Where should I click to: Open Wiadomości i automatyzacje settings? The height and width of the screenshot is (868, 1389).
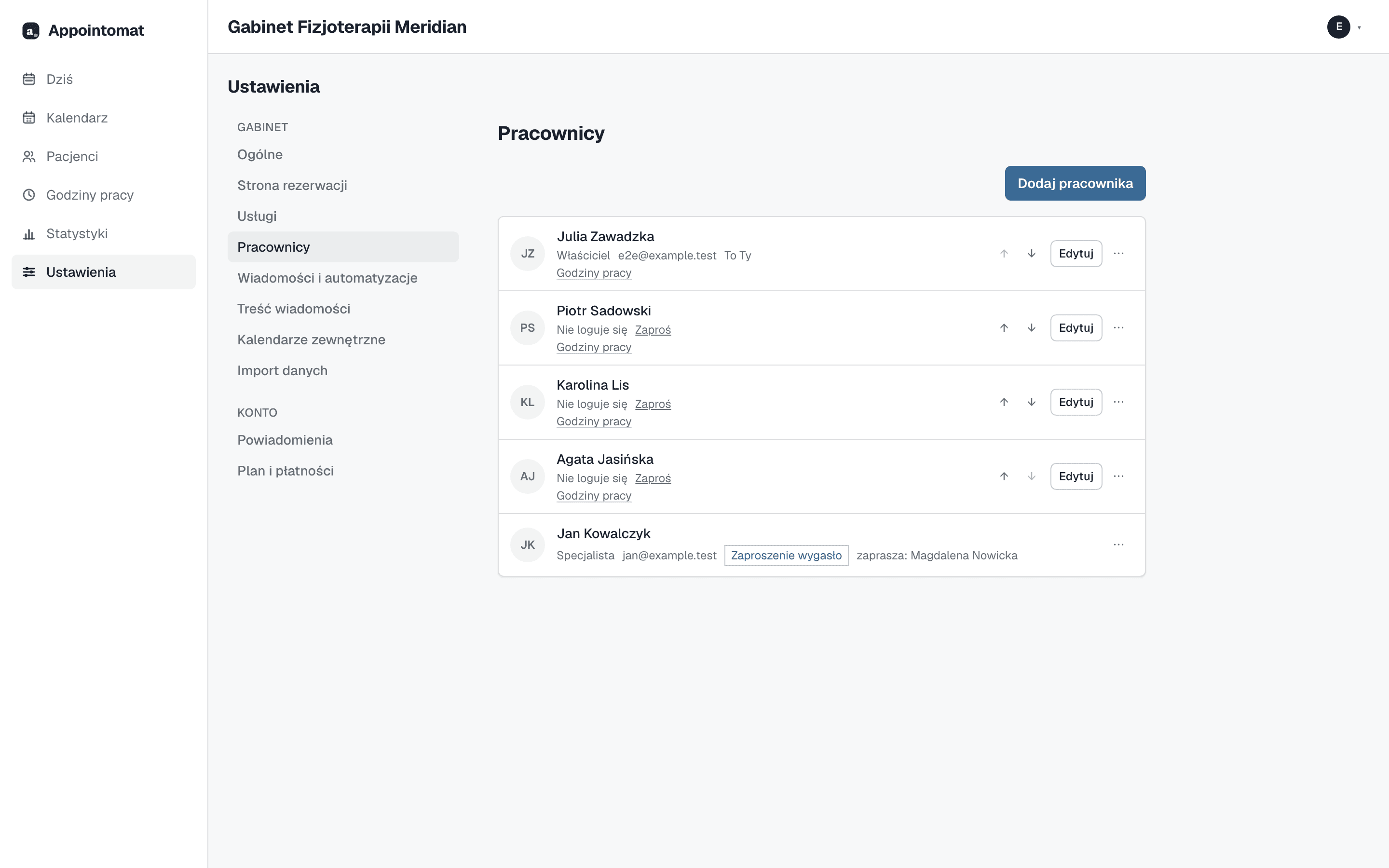tap(343, 278)
